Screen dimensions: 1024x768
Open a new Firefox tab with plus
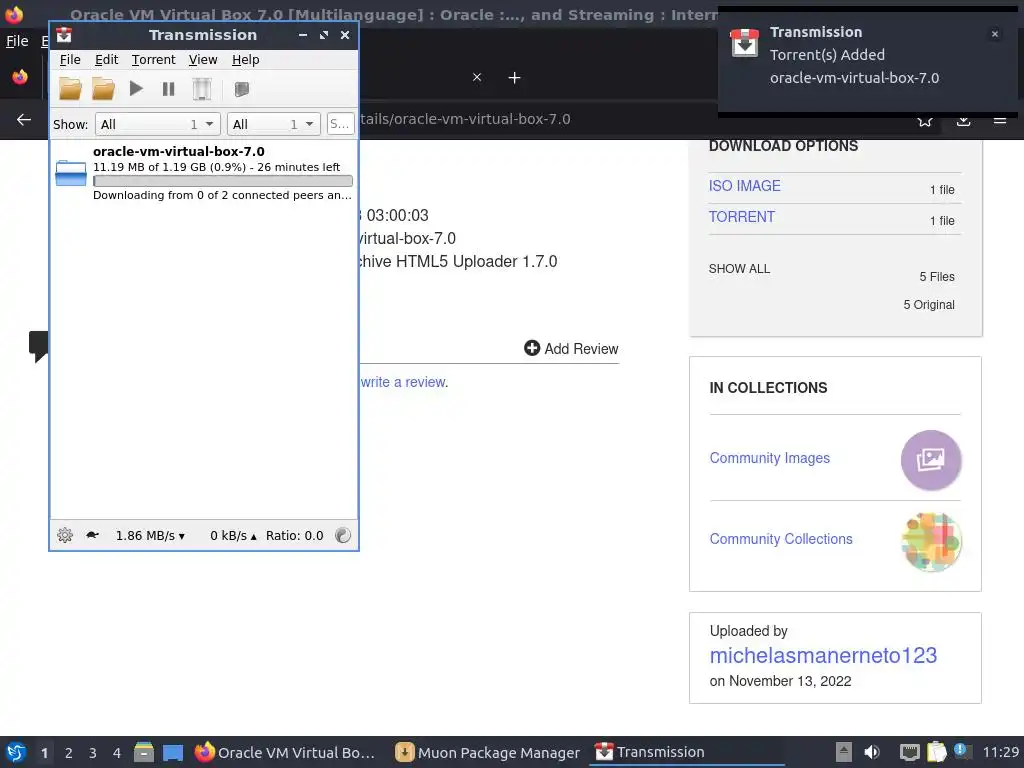(515, 78)
